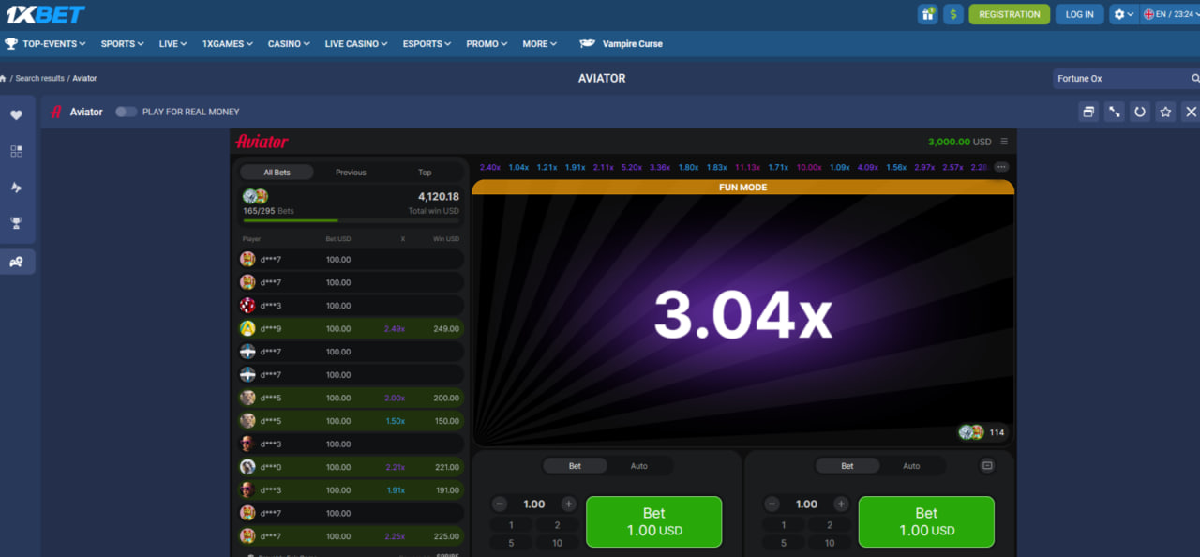
Task: Expand the LIVE menu
Action: (173, 44)
